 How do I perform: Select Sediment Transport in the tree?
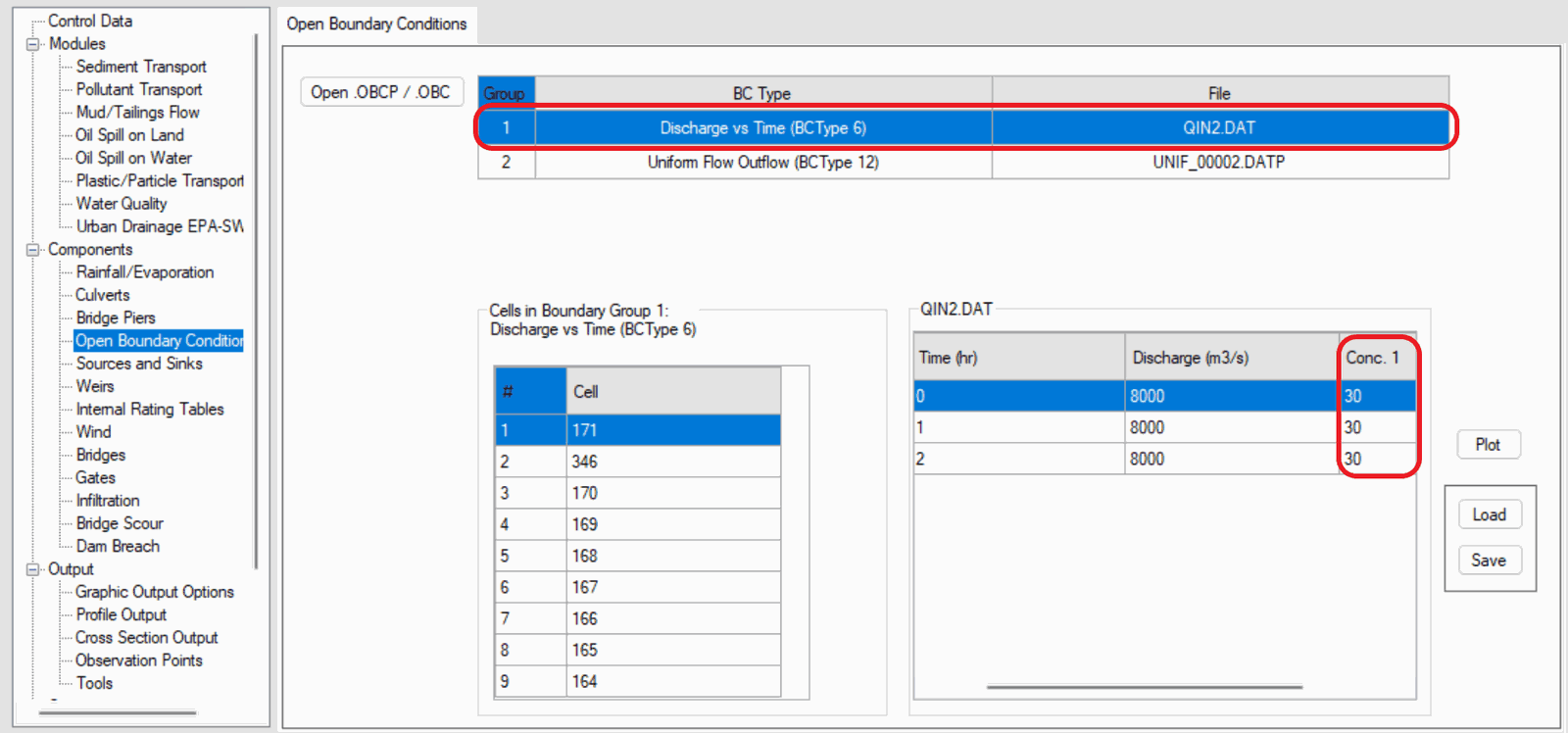point(141,67)
